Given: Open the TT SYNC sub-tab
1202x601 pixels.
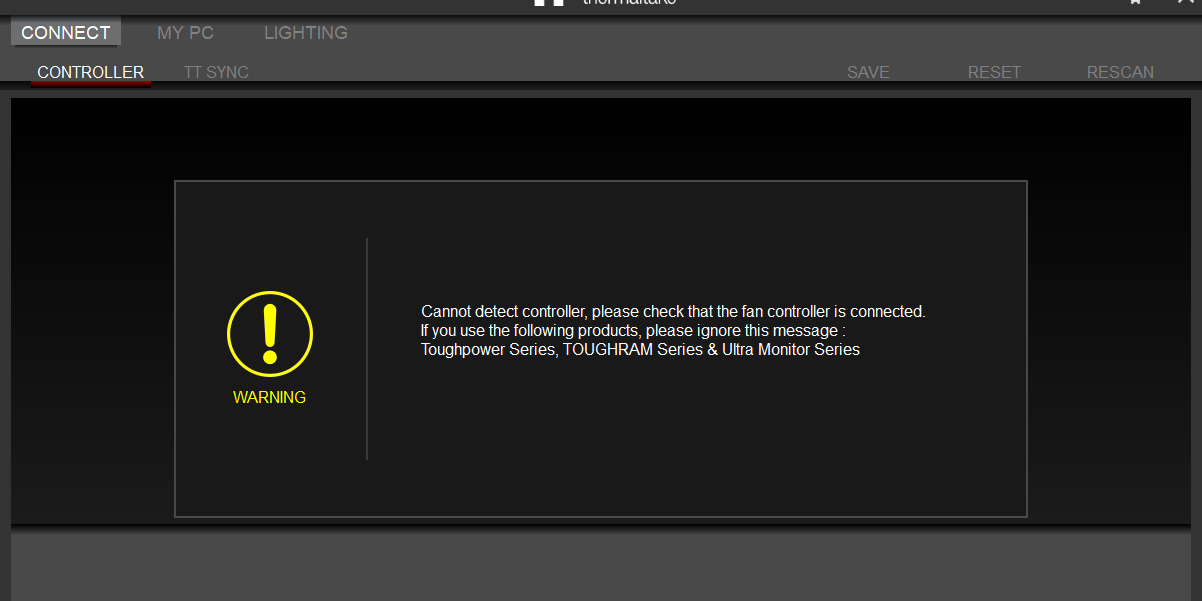Looking at the screenshot, I should click(216, 72).
